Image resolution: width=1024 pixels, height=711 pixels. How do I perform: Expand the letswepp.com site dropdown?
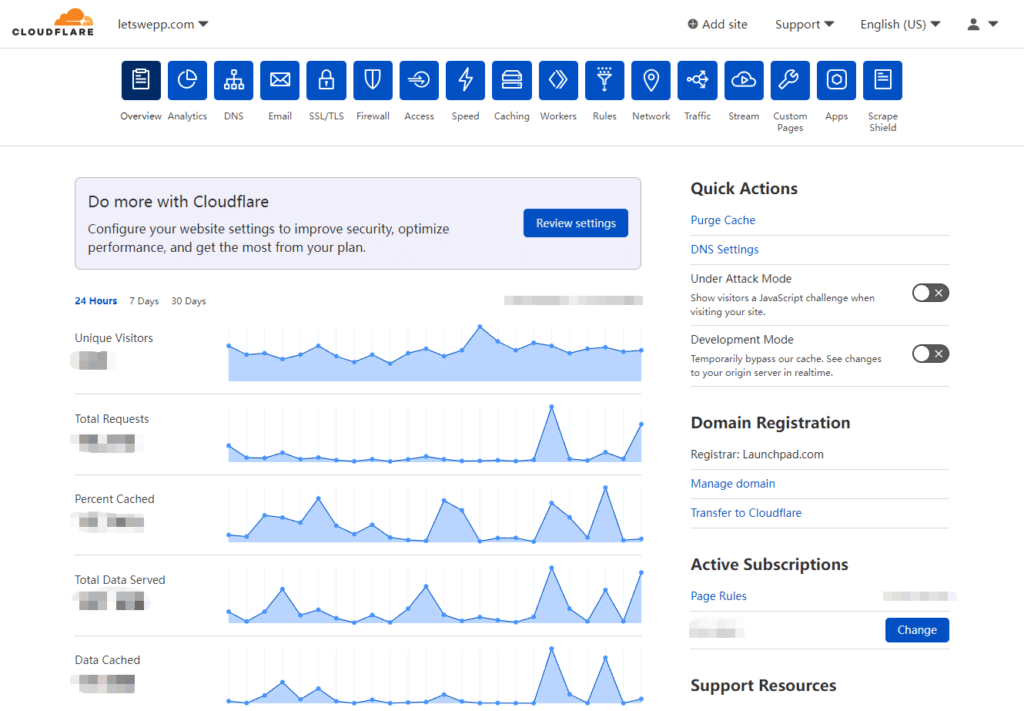click(x=162, y=24)
